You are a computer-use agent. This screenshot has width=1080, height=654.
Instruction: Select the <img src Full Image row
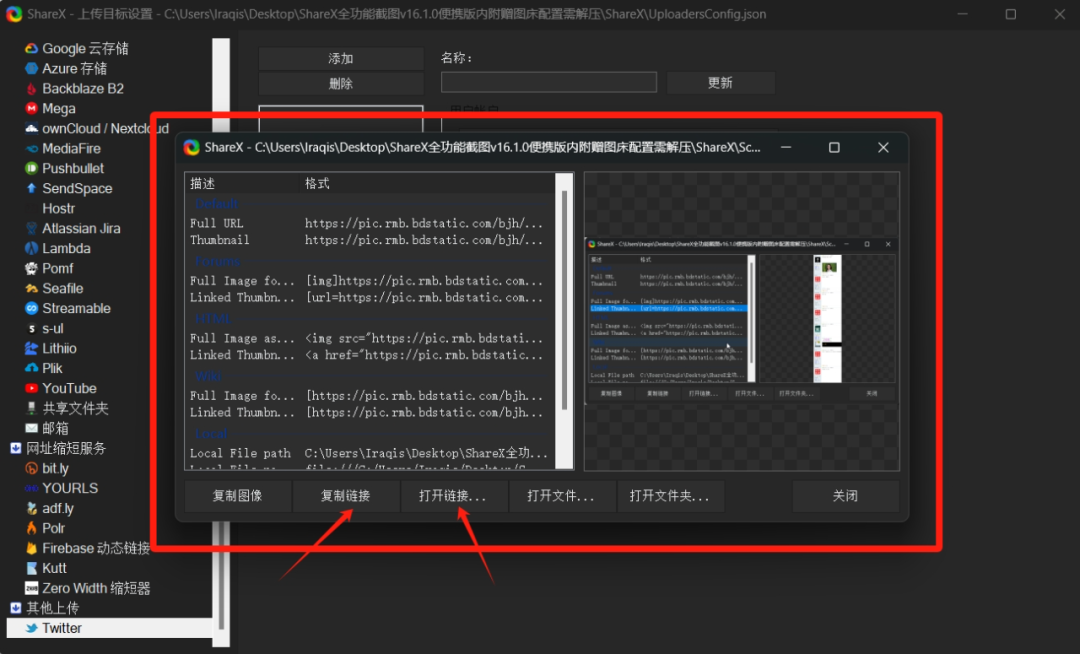[370, 338]
